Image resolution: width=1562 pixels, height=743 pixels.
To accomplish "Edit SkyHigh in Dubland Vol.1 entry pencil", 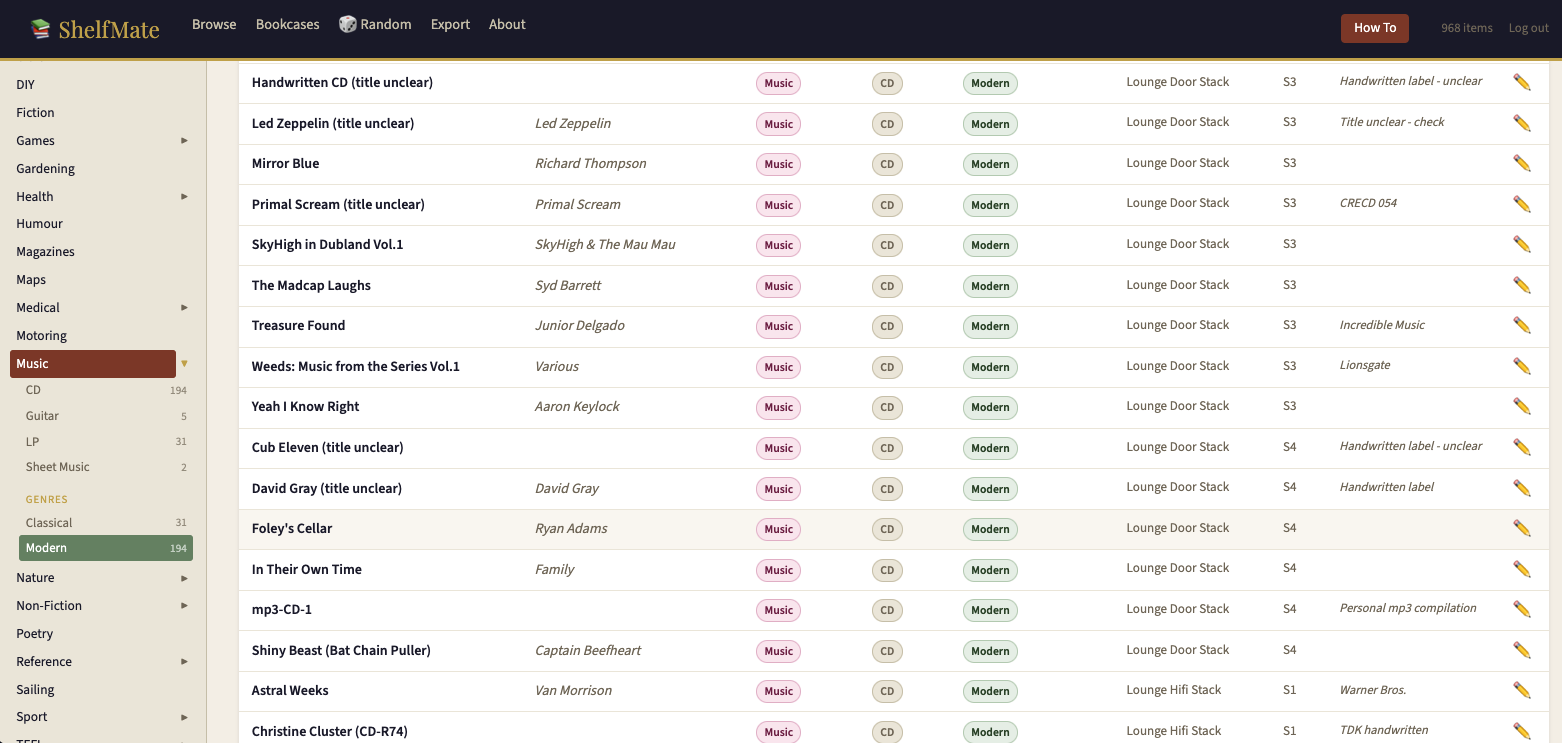I will click(x=1522, y=244).
